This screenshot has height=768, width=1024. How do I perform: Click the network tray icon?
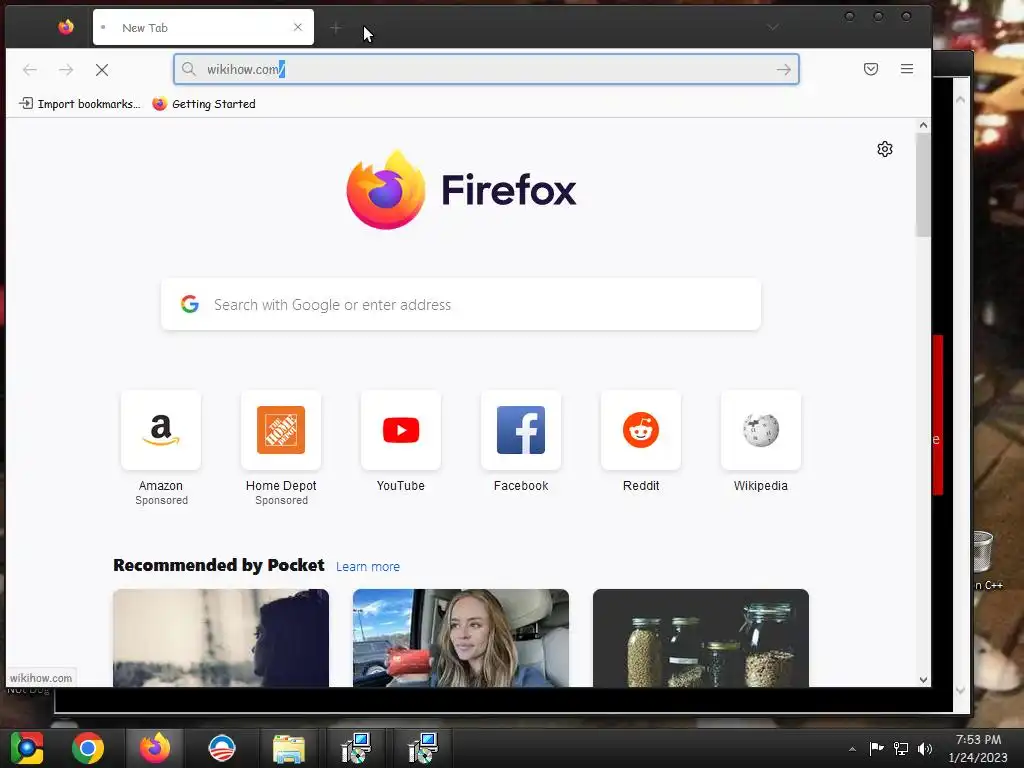pos(901,749)
